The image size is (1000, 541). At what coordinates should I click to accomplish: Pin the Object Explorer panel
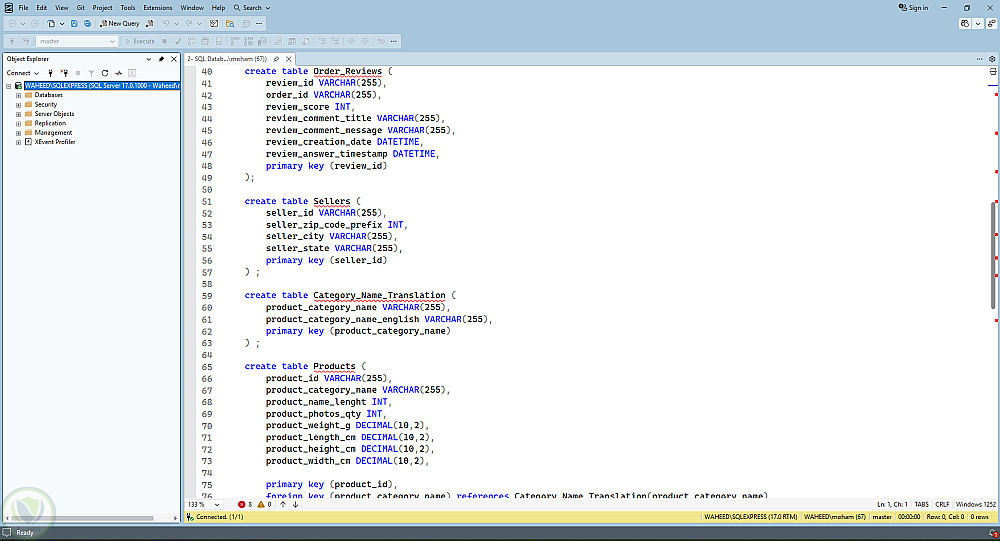pos(161,59)
